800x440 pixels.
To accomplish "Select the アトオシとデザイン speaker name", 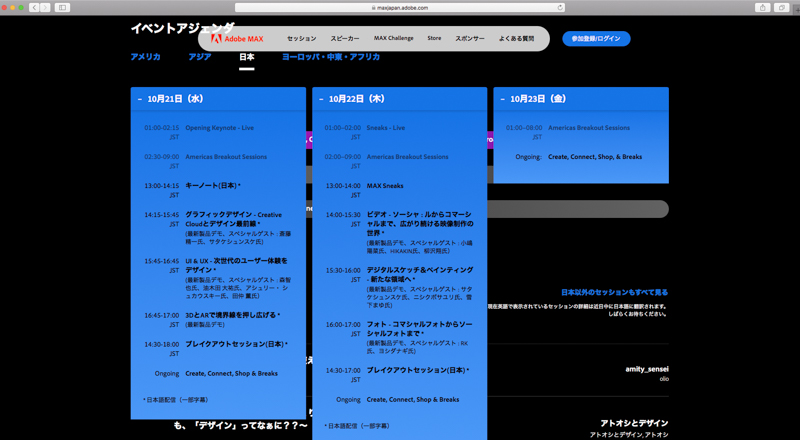I will [634, 423].
